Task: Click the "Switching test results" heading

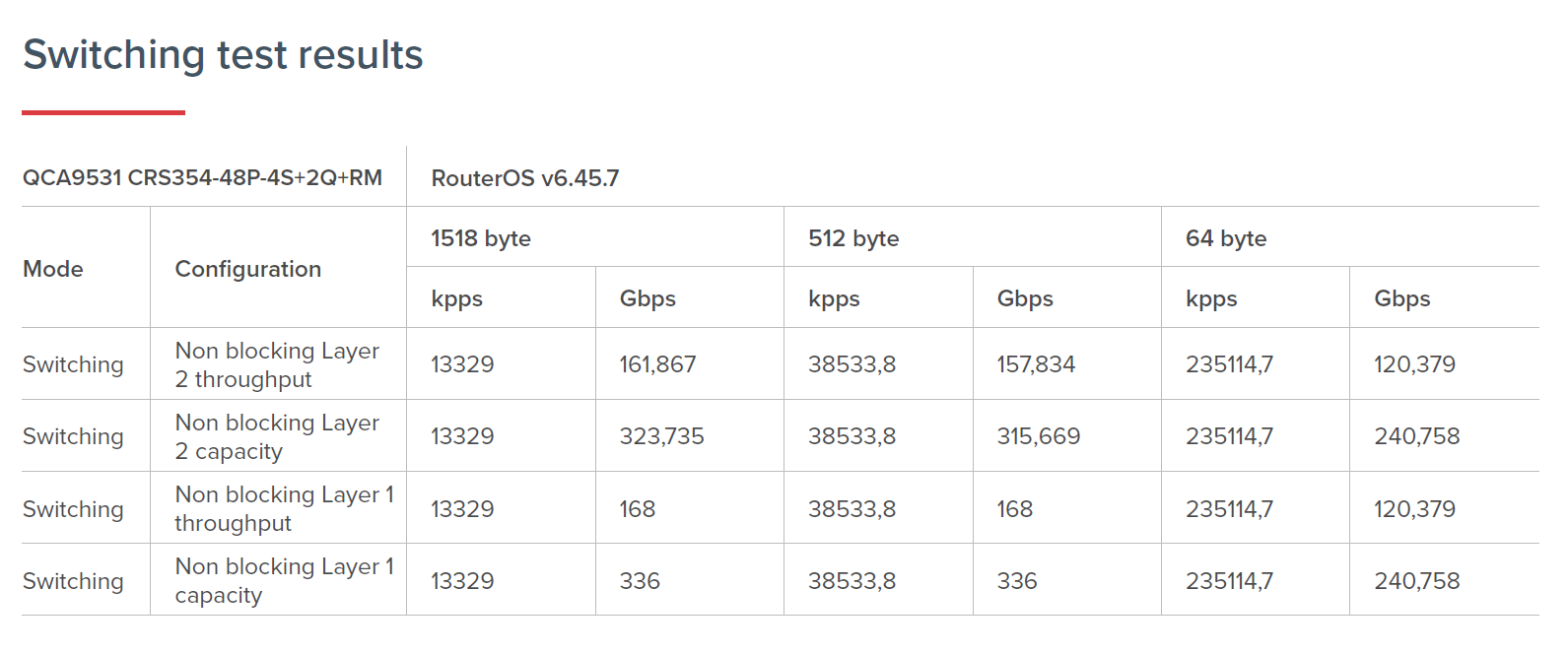Action: (223, 55)
